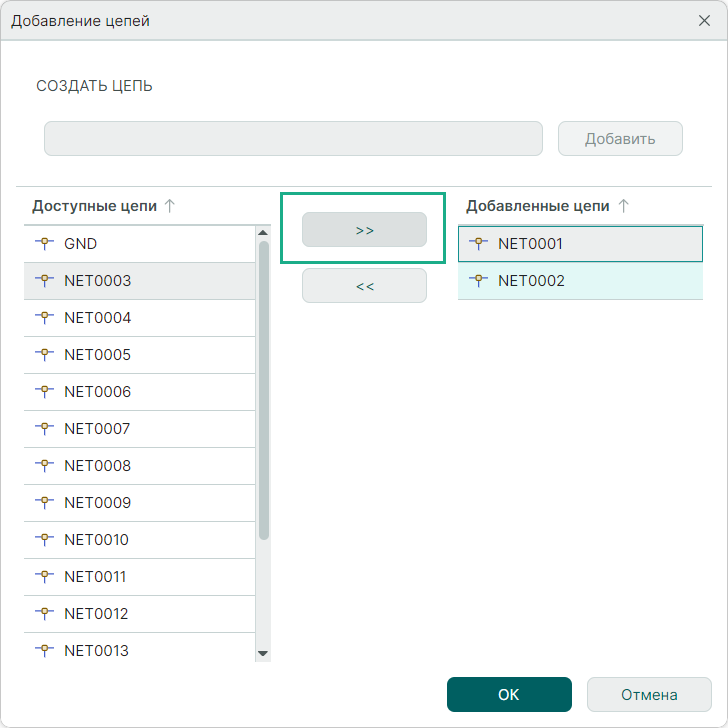The image size is (728, 728).
Task: Select NET0007 in available nets
Action: pyautogui.click(x=97, y=429)
